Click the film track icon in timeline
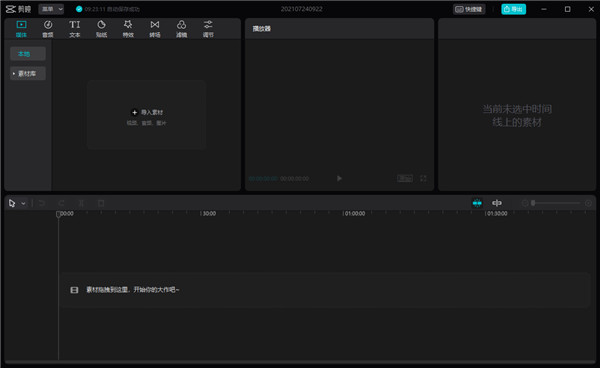The image size is (600, 368). tap(74, 290)
